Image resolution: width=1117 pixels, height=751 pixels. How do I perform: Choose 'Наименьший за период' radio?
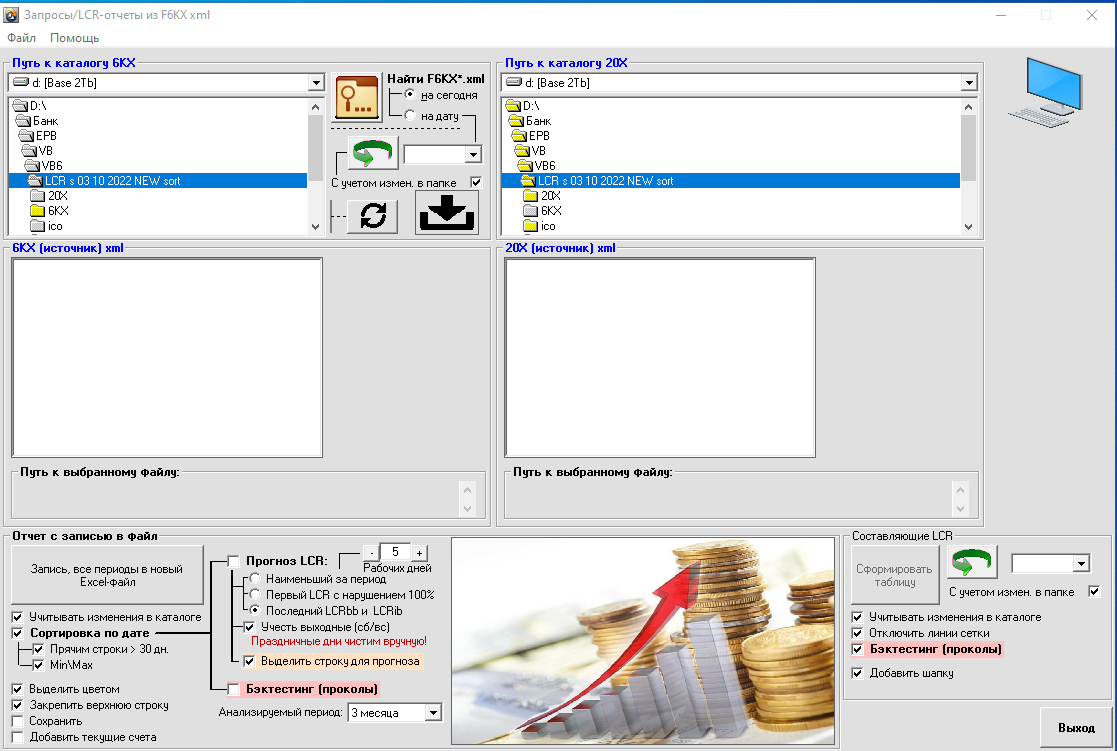pyautogui.click(x=255, y=579)
